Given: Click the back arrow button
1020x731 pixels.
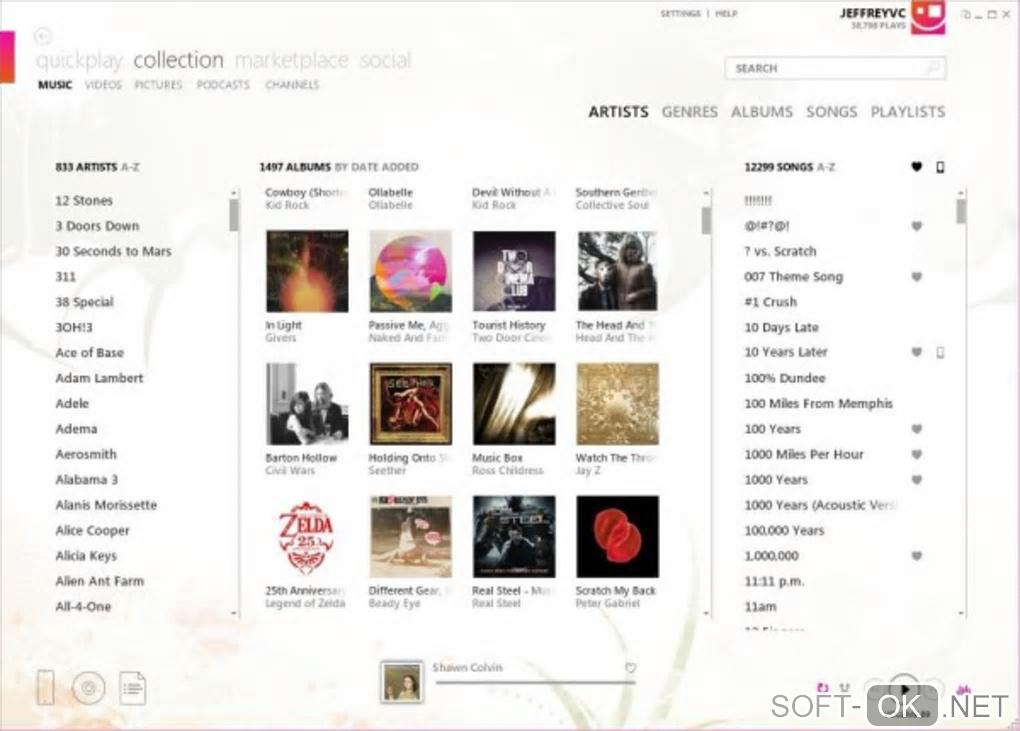Looking at the screenshot, I should (44, 36).
